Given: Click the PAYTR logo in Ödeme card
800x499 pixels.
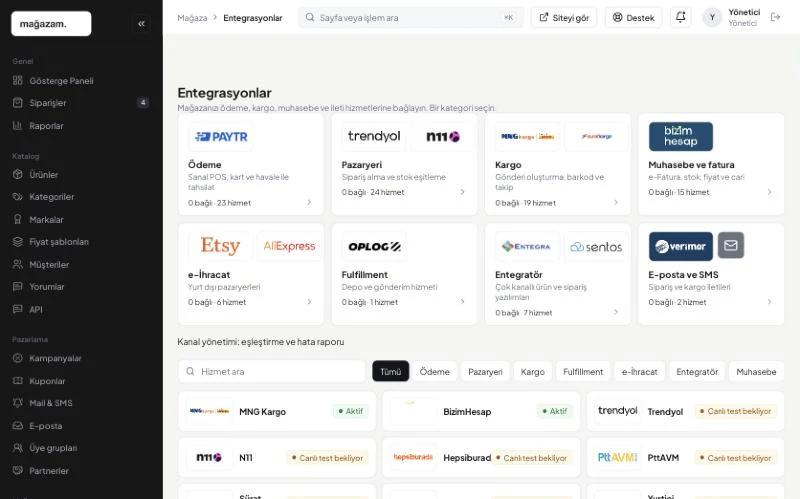Looking at the screenshot, I should (x=221, y=137).
